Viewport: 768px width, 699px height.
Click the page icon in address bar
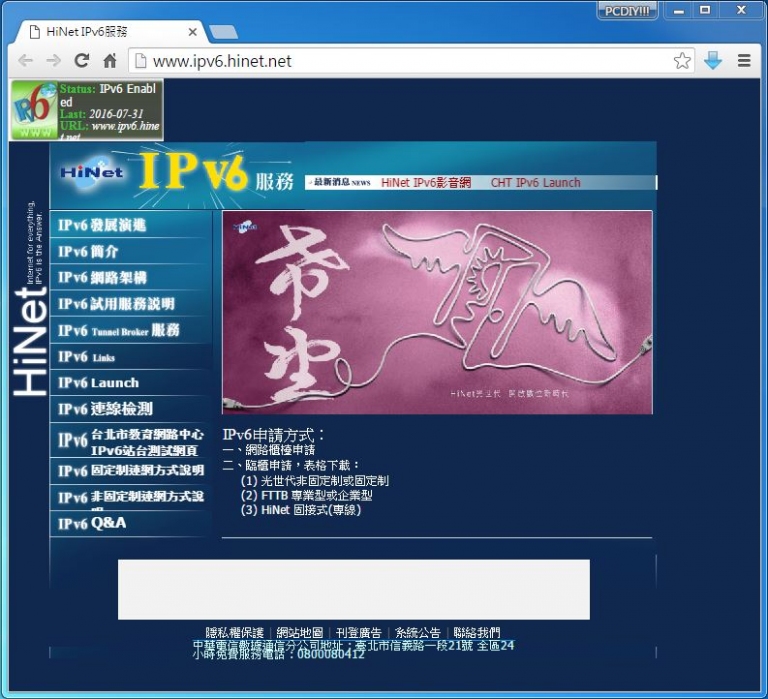[x=141, y=61]
